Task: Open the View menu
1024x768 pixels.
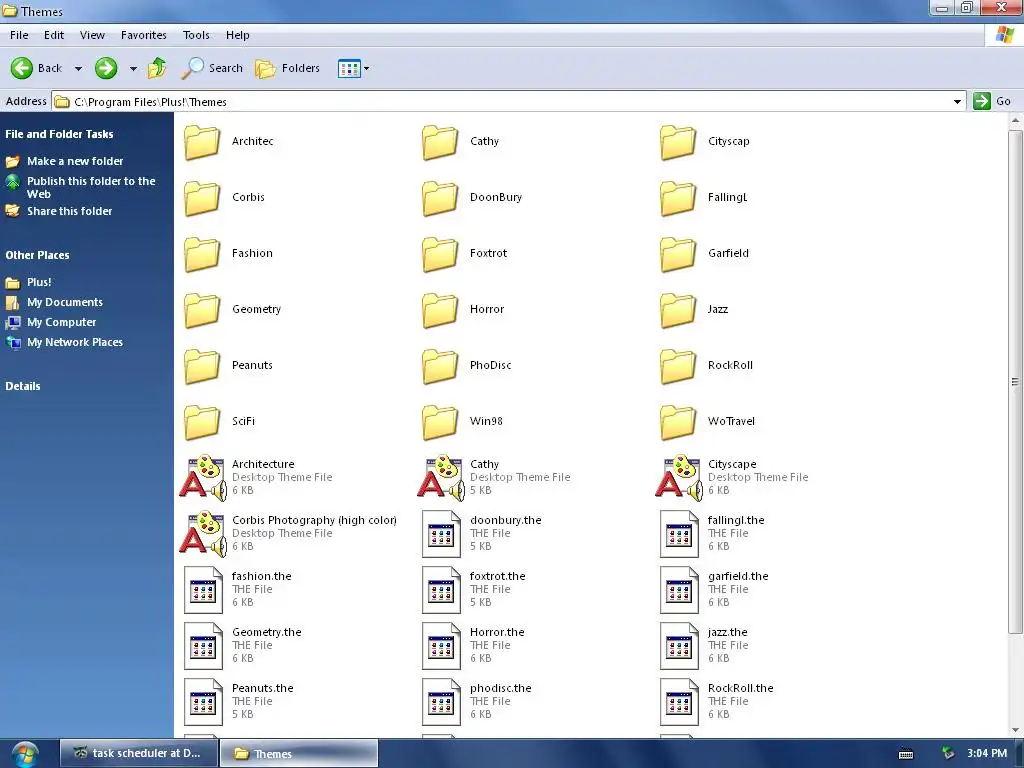Action: coord(92,35)
